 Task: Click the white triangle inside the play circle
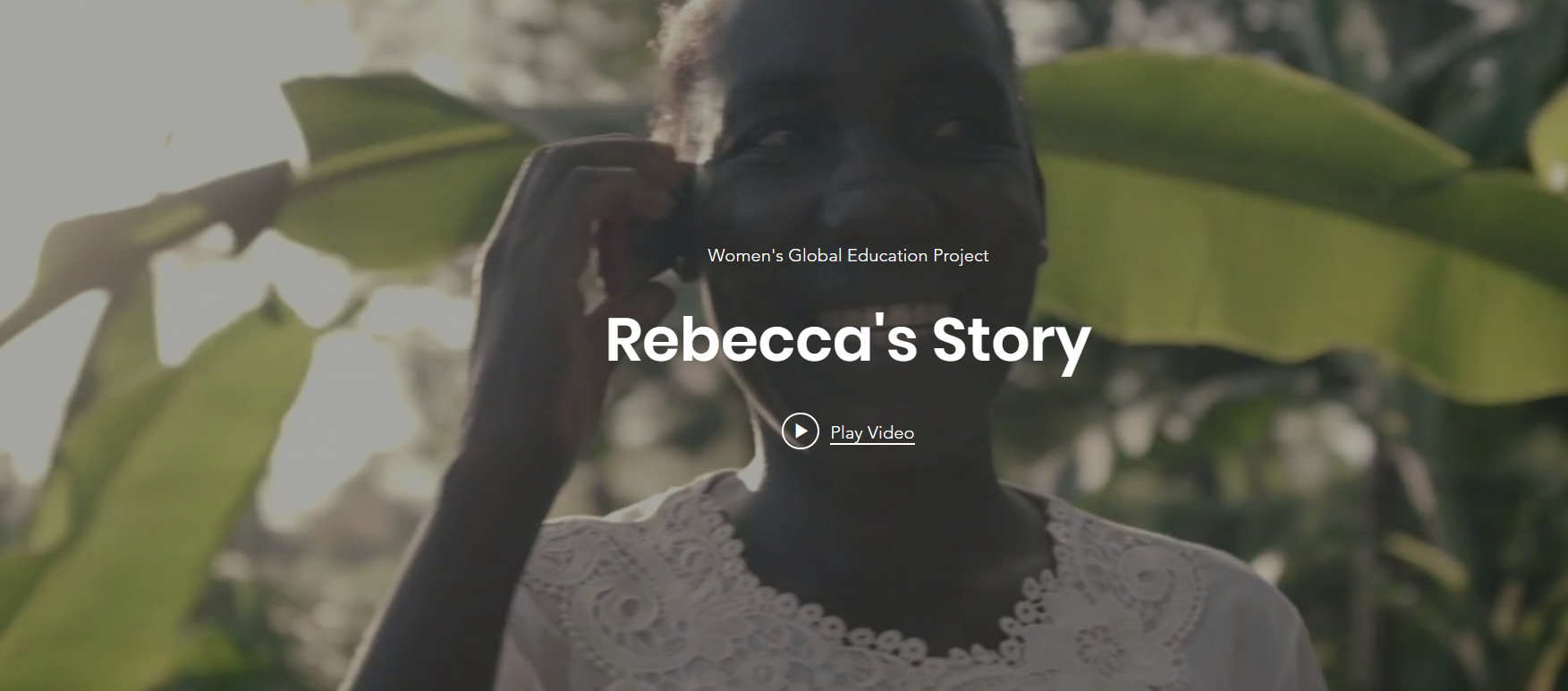click(x=801, y=431)
